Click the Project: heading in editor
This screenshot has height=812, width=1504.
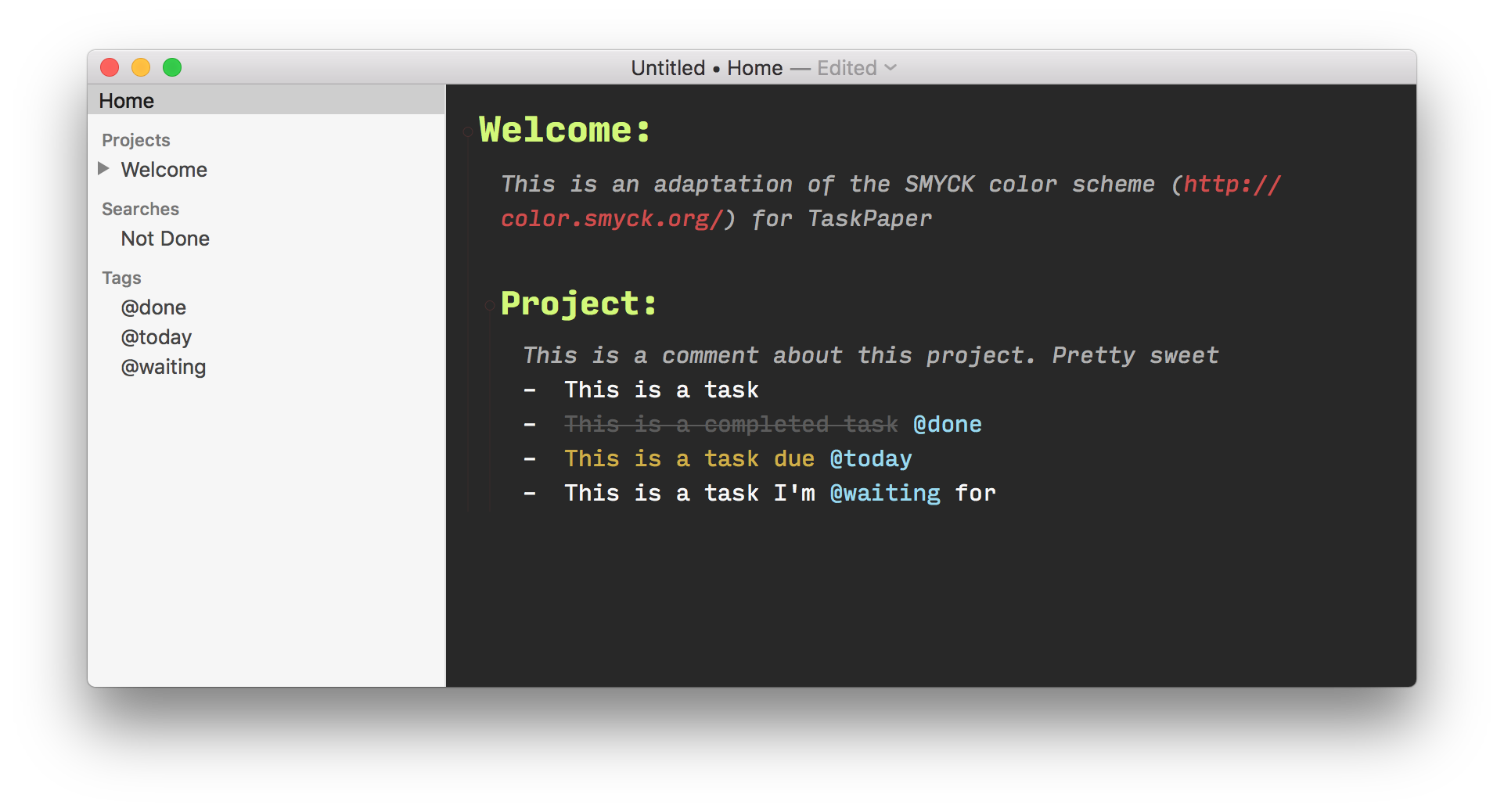(x=578, y=304)
